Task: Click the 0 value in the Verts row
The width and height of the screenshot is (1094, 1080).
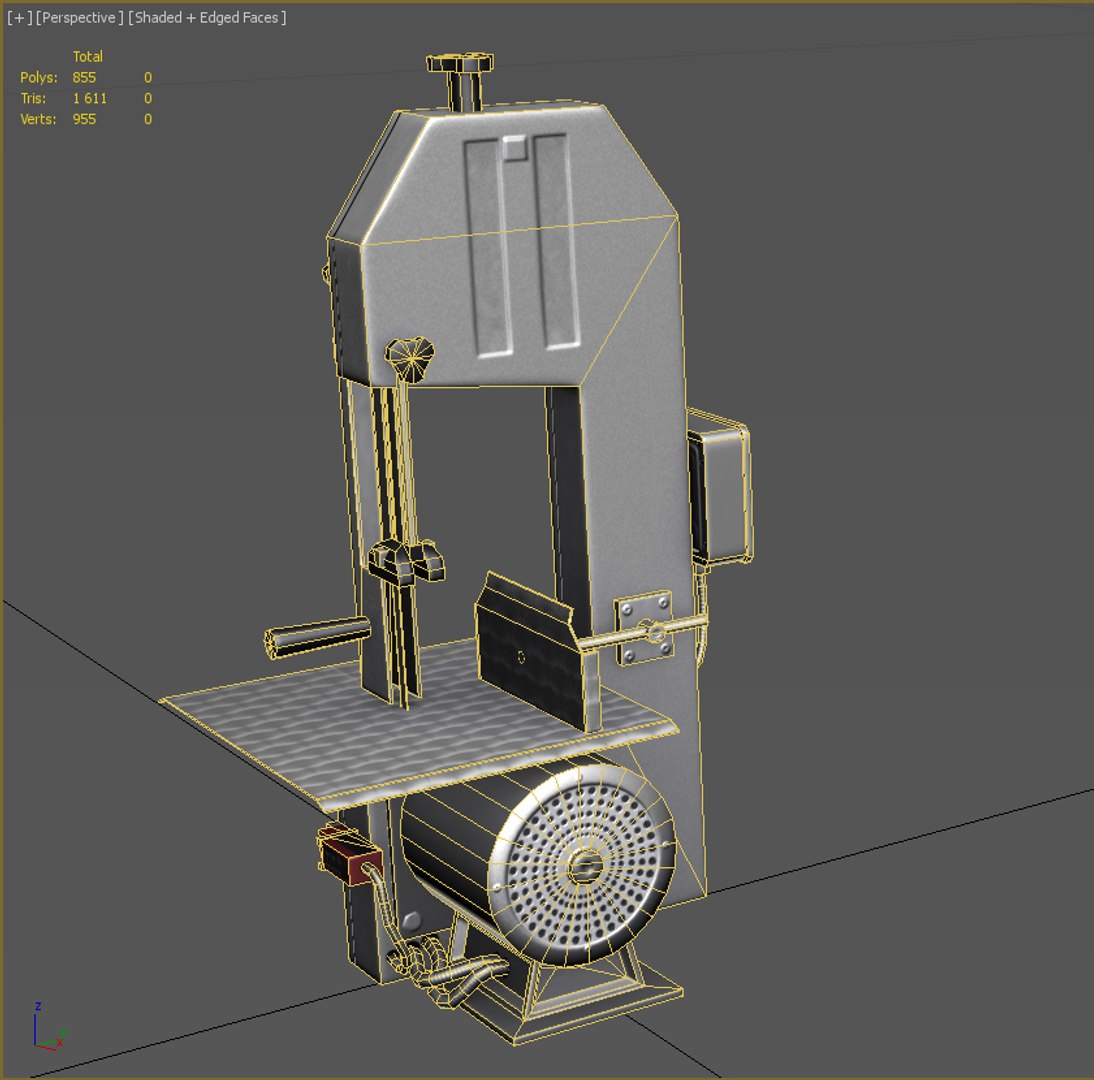Action: pyautogui.click(x=148, y=119)
